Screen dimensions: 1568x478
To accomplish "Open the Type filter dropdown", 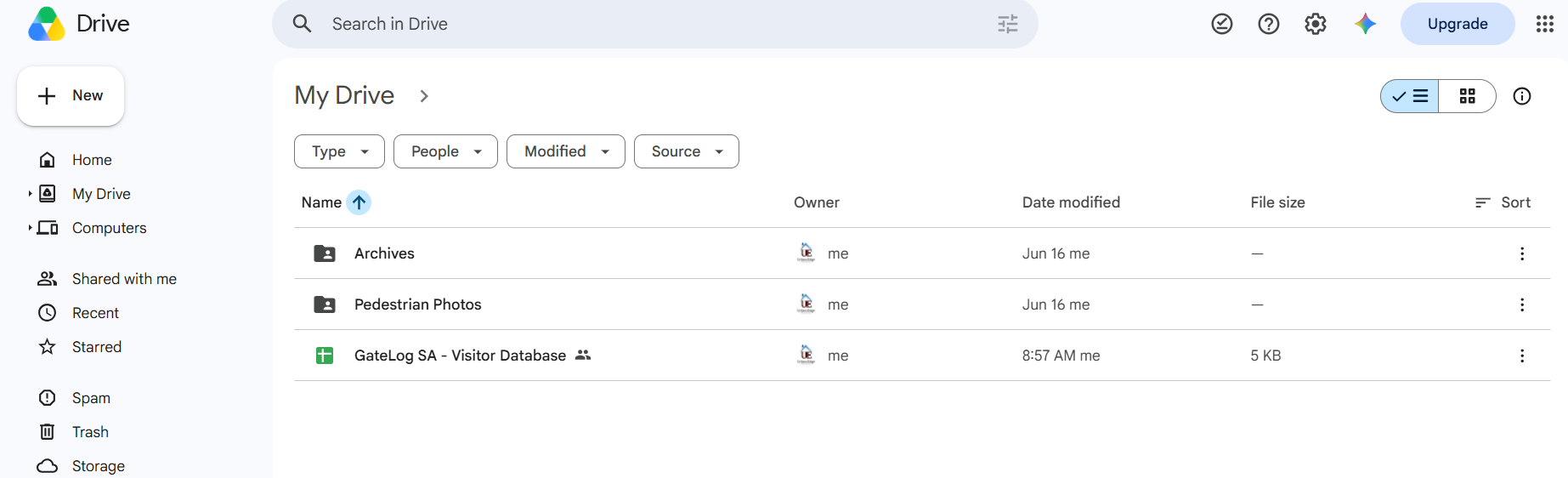I will [x=340, y=151].
